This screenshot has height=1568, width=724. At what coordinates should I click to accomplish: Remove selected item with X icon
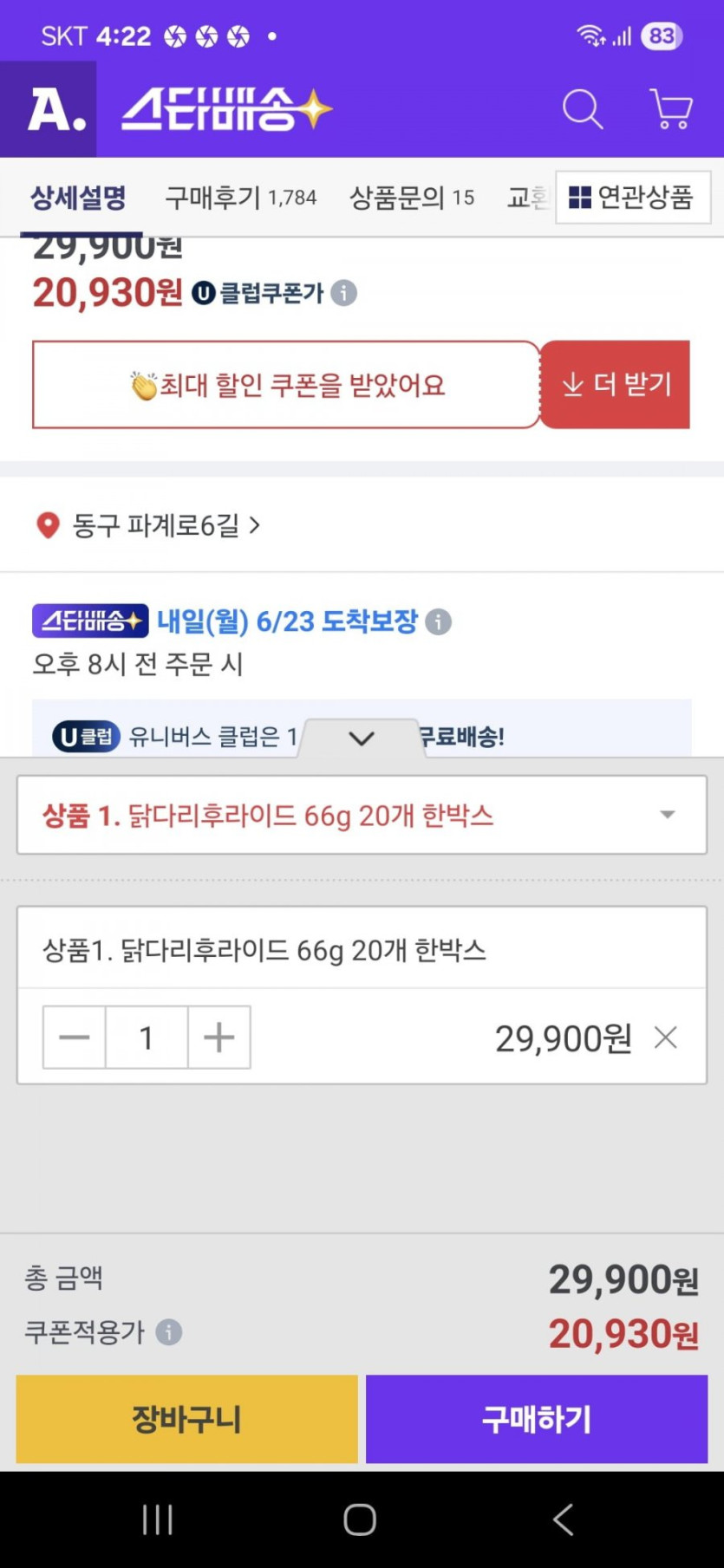point(665,1038)
